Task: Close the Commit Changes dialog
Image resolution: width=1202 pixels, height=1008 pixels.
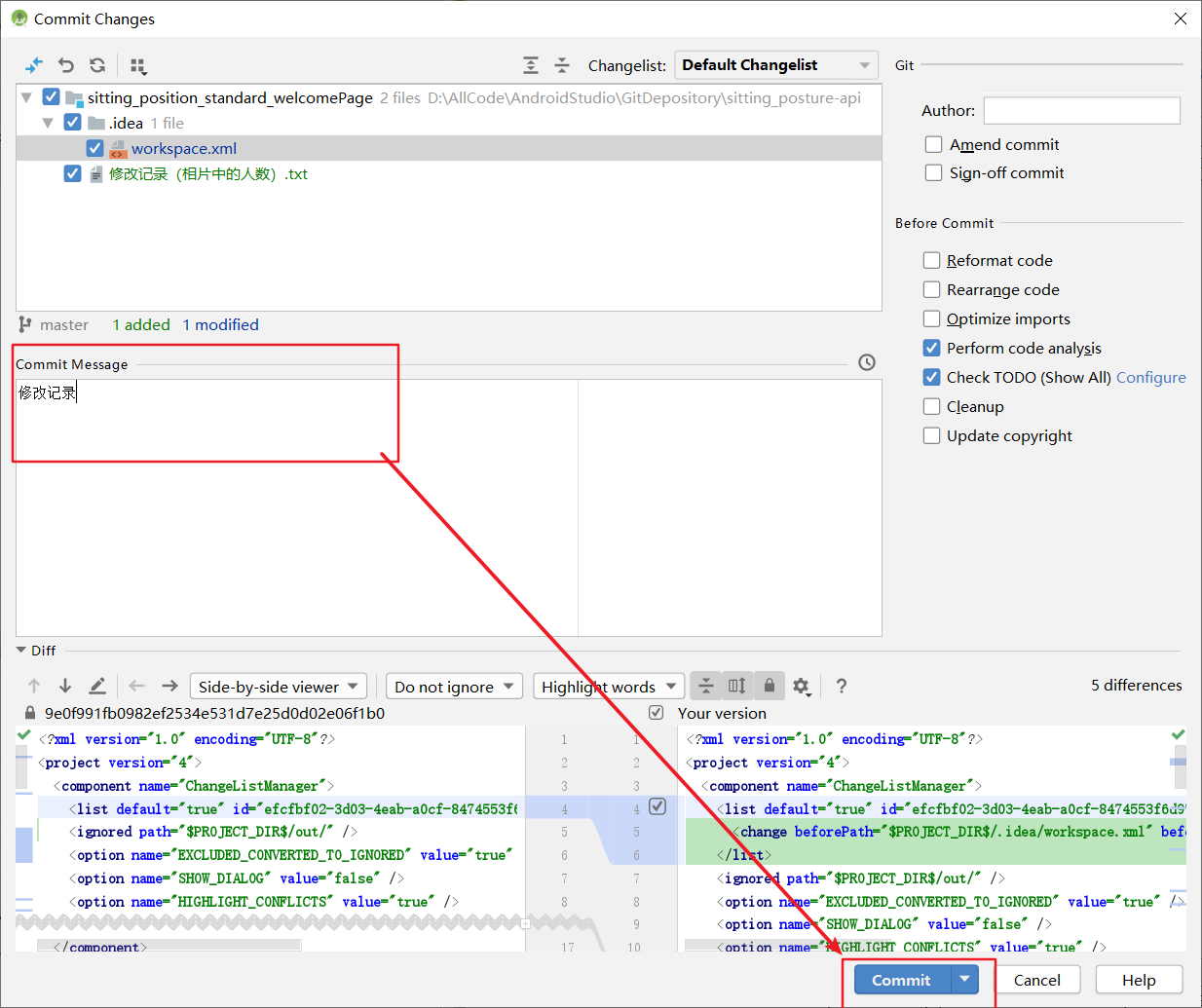Action: click(1181, 19)
